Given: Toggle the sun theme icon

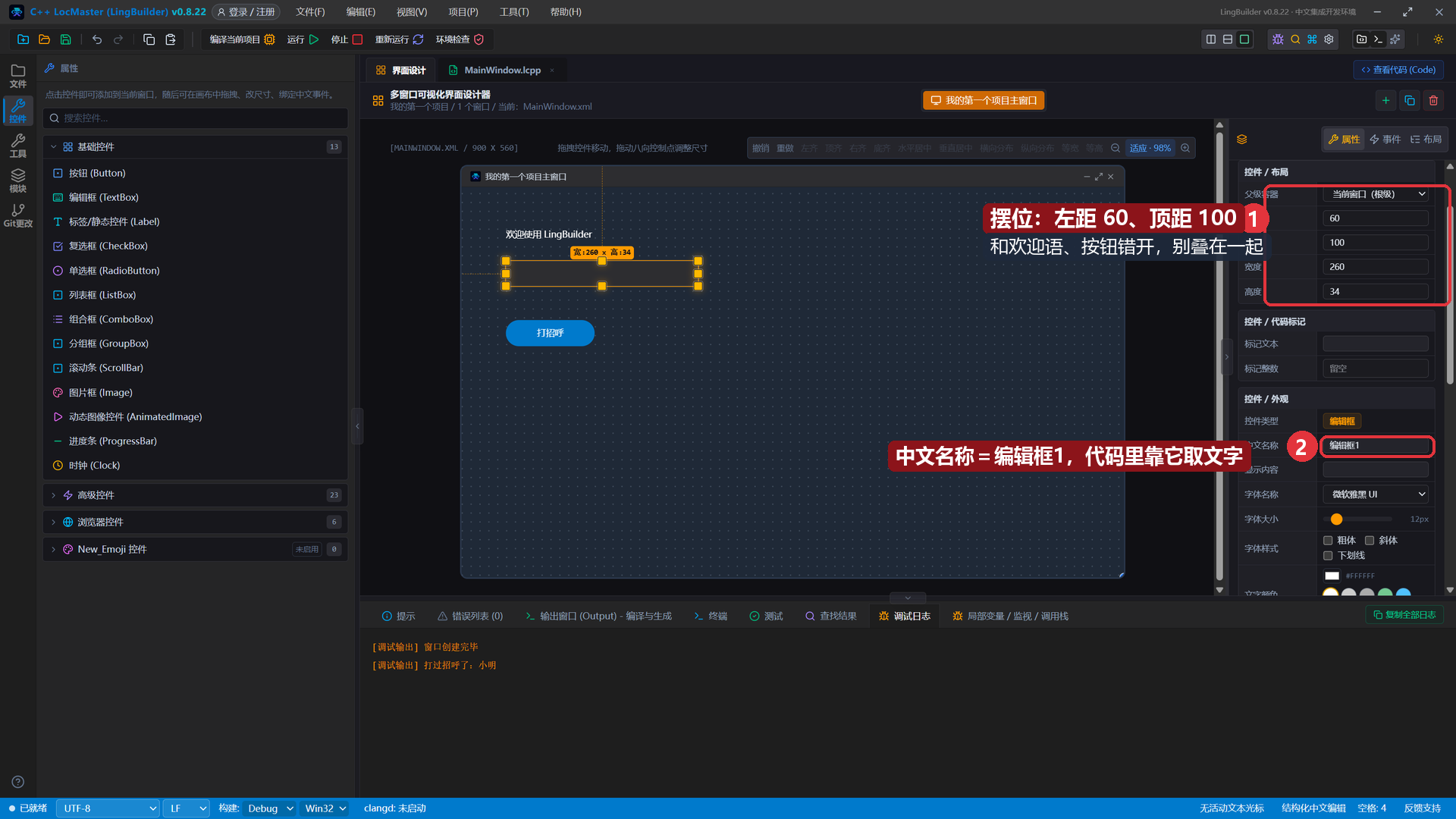Looking at the screenshot, I should [1438, 39].
